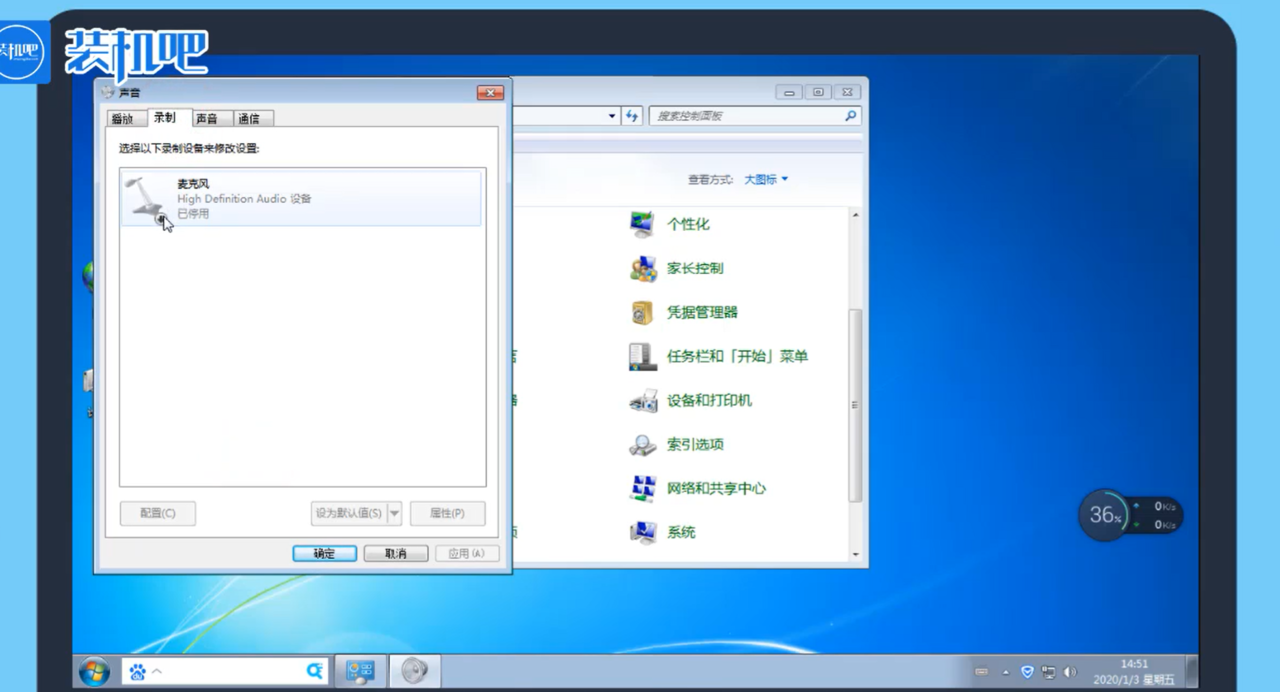Focus the Baidu search box on taskbar
1280x692 pixels.
(x=226, y=671)
